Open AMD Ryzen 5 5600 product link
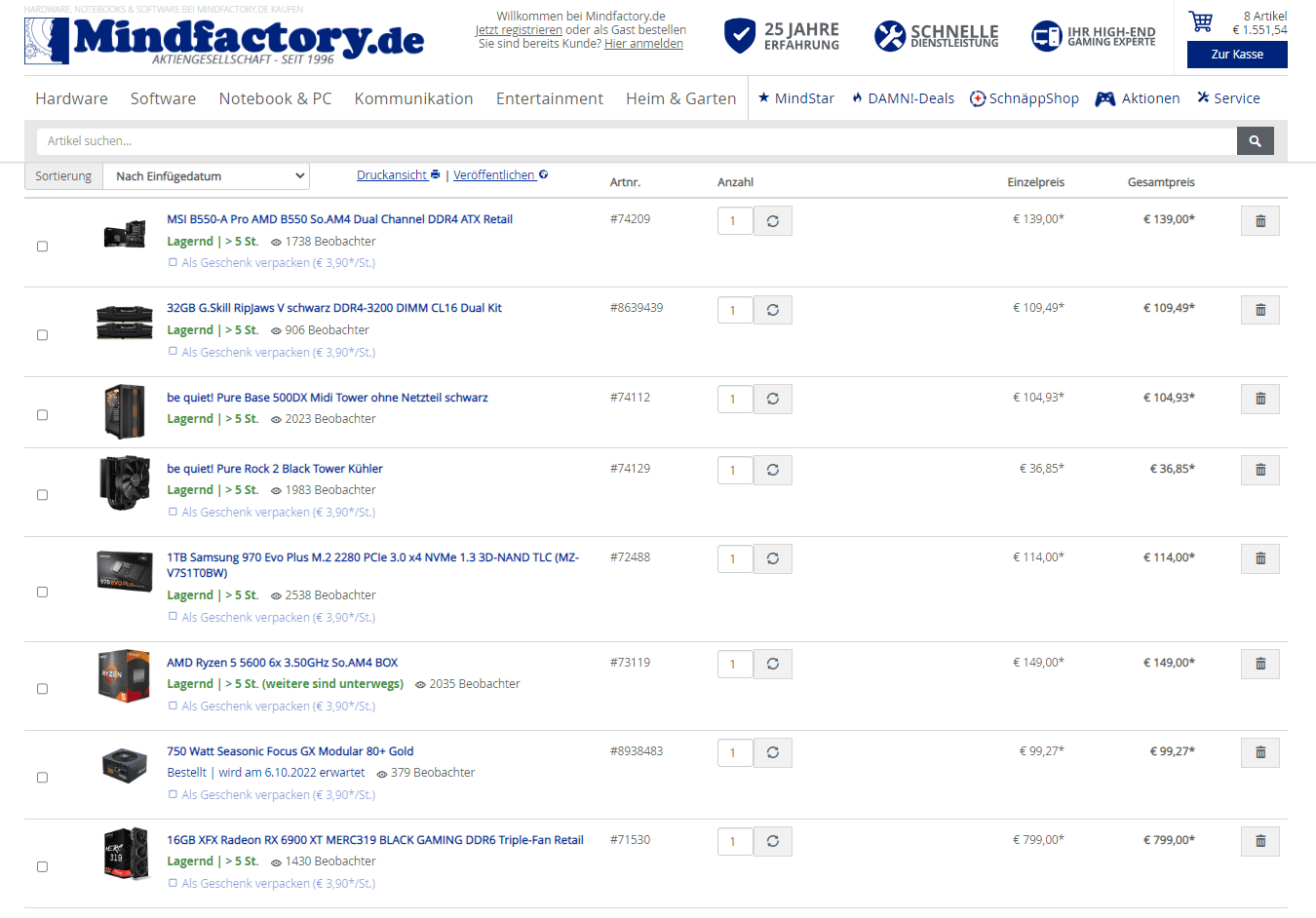1316x918 pixels. click(282, 663)
